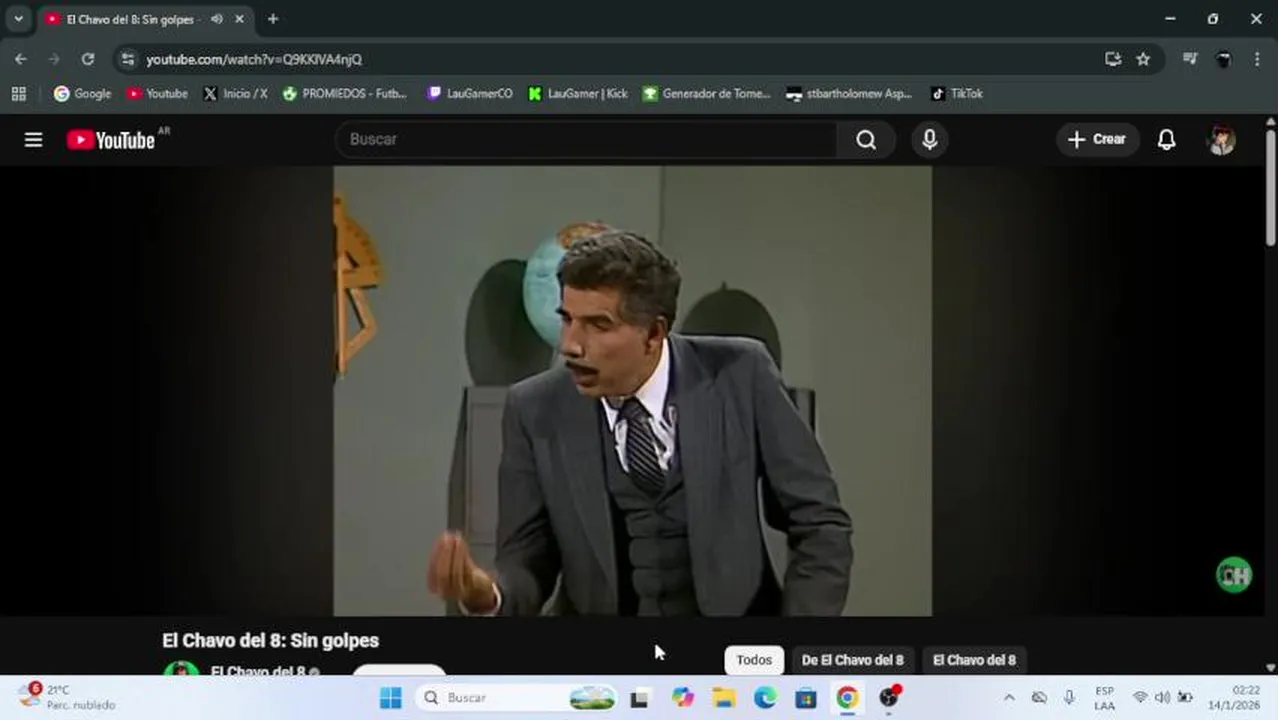Open the TikTok bookmark
The image size is (1278, 720).
957,93
